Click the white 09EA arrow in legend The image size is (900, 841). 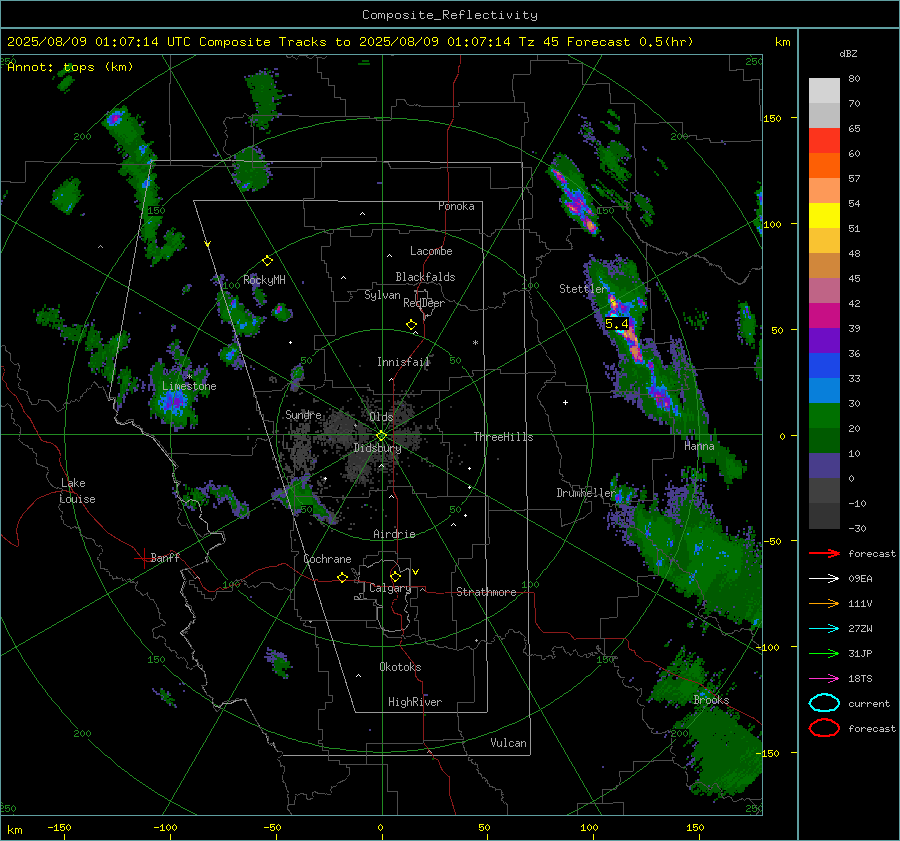[824, 578]
